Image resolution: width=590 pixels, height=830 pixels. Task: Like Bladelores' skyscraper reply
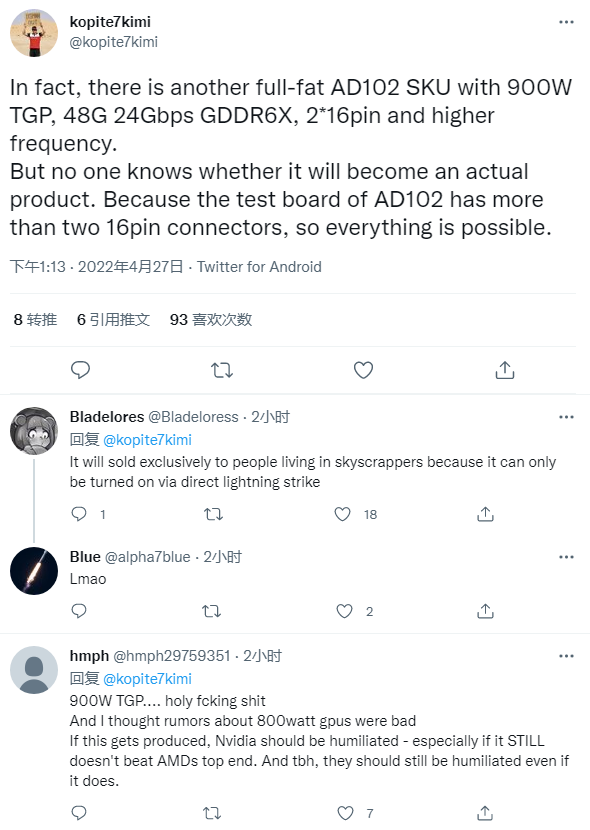(341, 513)
